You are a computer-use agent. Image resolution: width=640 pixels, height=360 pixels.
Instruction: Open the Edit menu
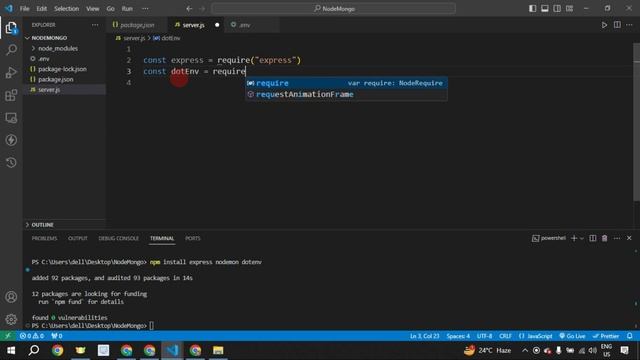click(42, 9)
